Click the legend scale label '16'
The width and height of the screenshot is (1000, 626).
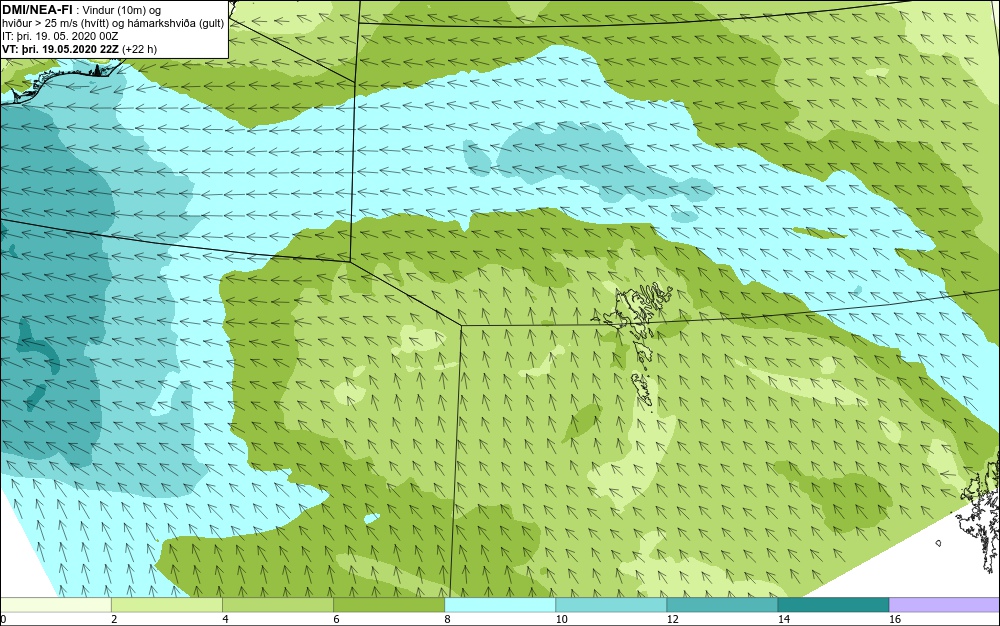click(x=894, y=619)
